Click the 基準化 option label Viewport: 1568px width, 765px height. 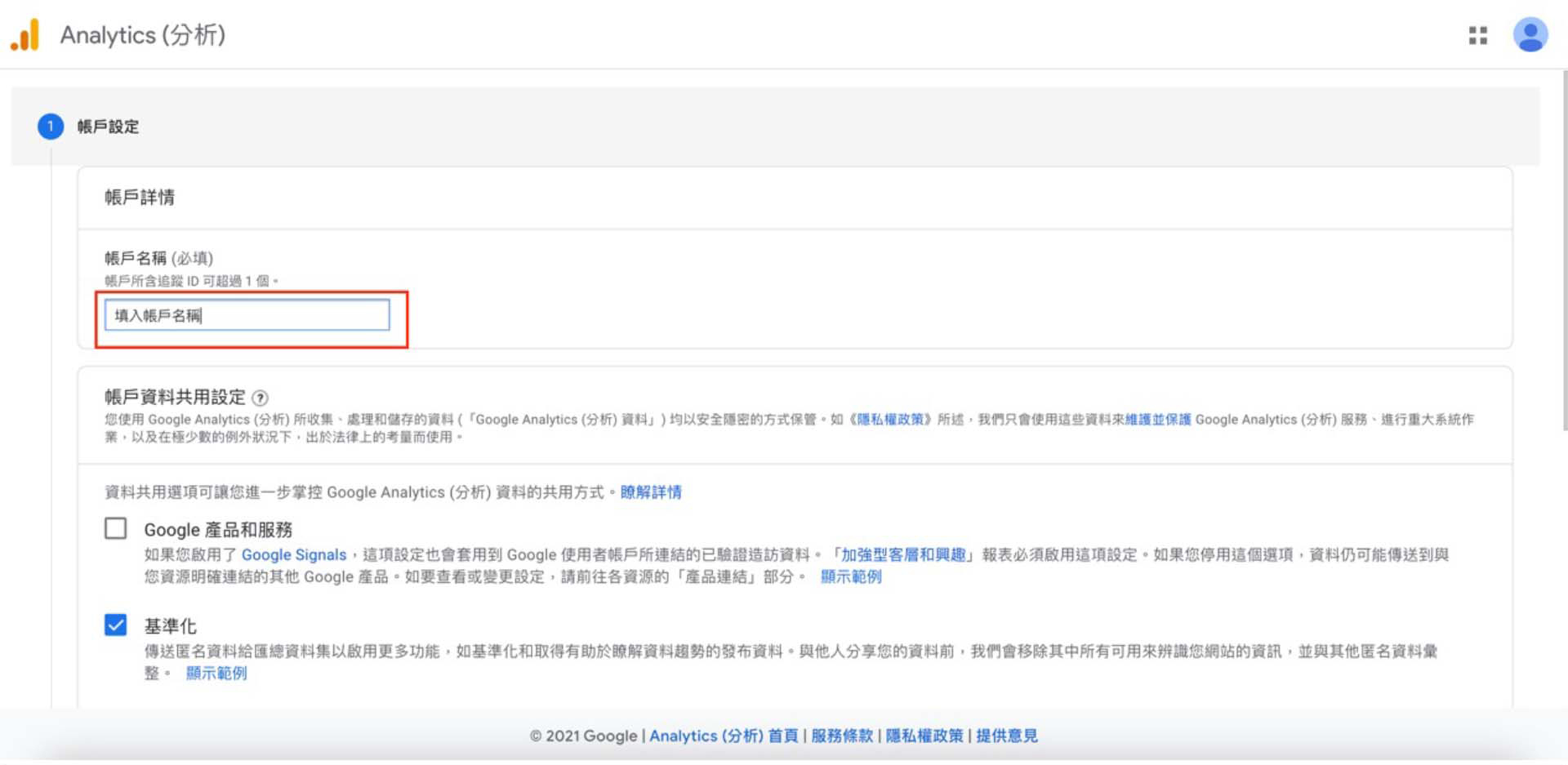[x=171, y=626]
